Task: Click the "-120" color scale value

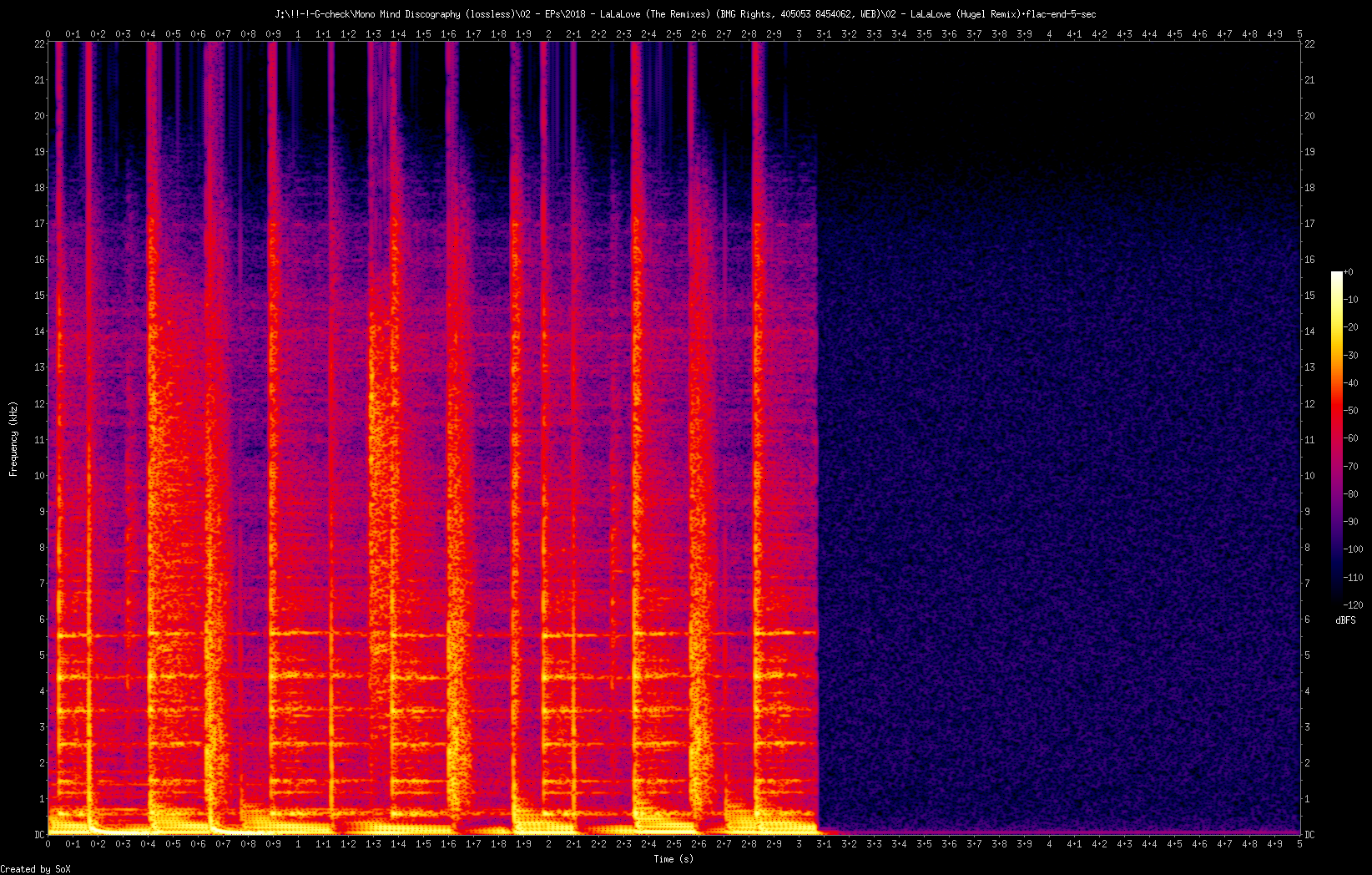Action: (1354, 604)
